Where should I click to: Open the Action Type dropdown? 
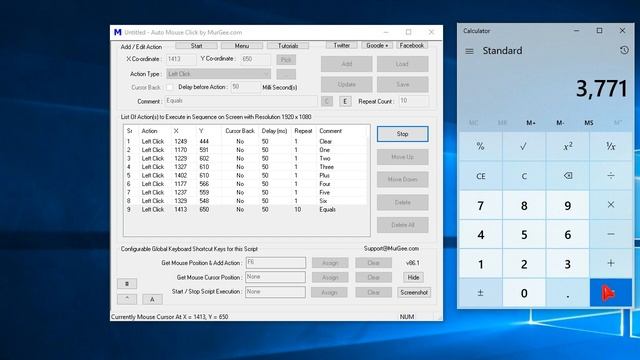pos(218,74)
